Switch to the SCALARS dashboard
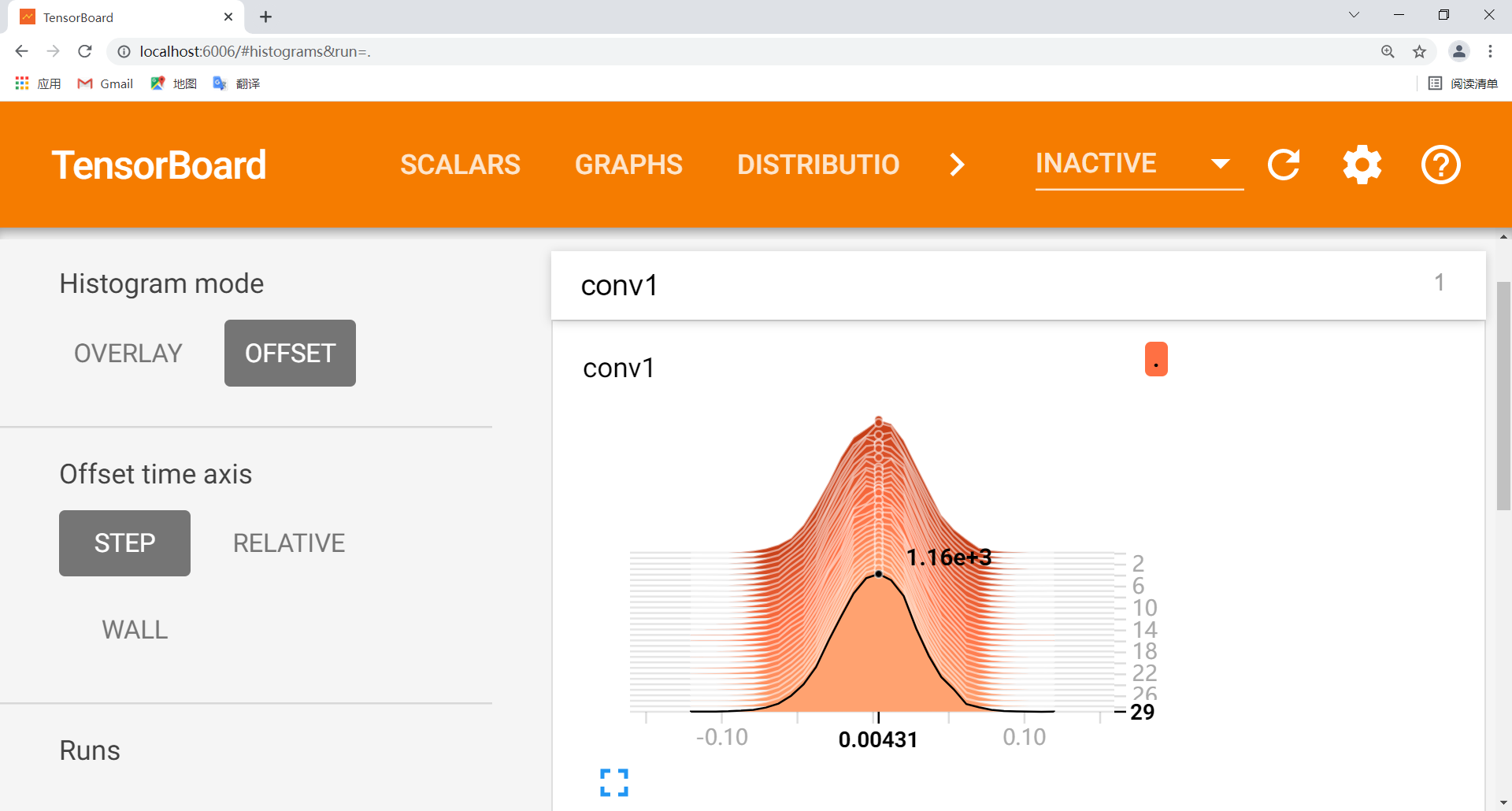 point(460,165)
